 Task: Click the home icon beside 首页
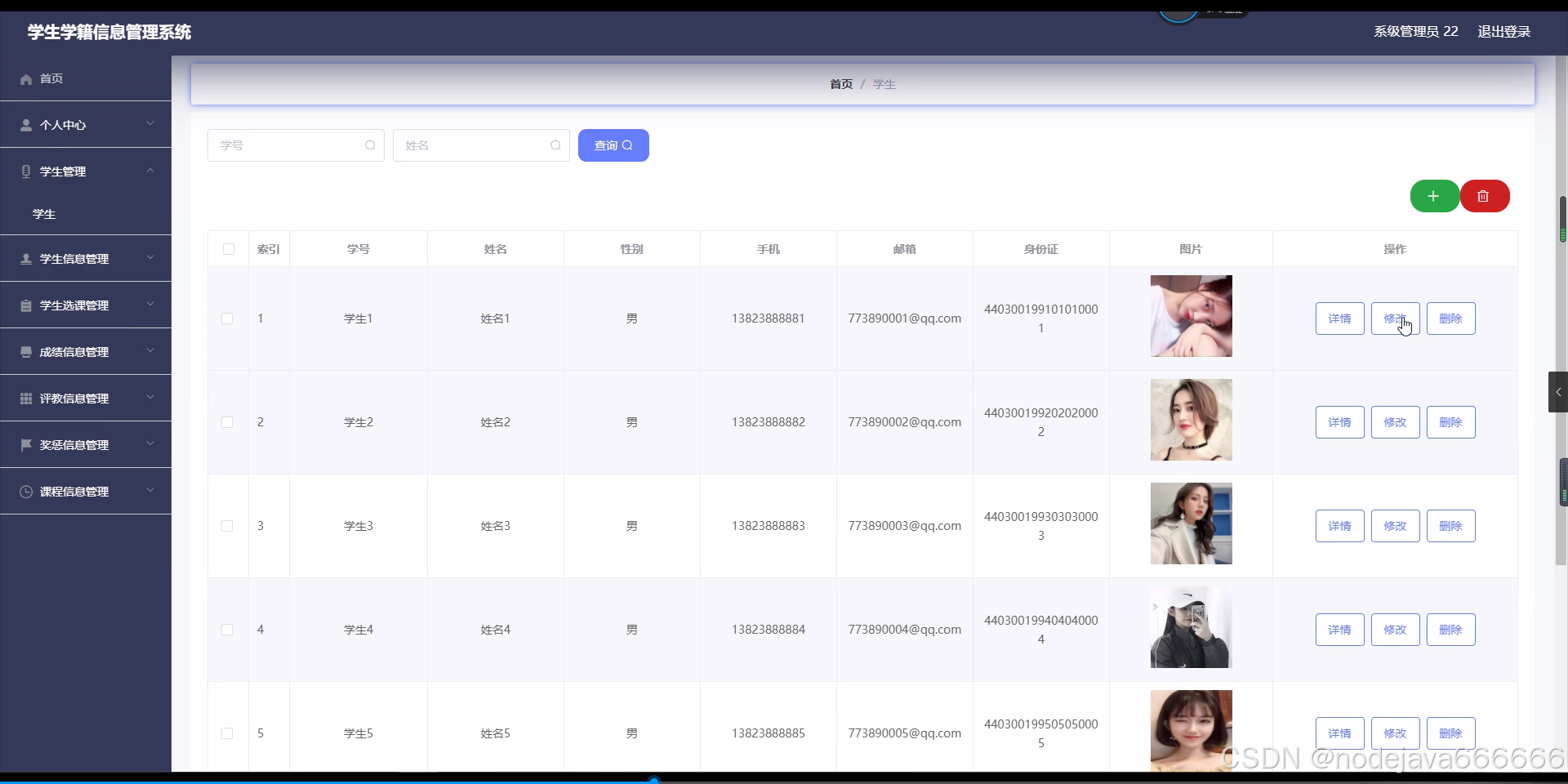tap(26, 79)
